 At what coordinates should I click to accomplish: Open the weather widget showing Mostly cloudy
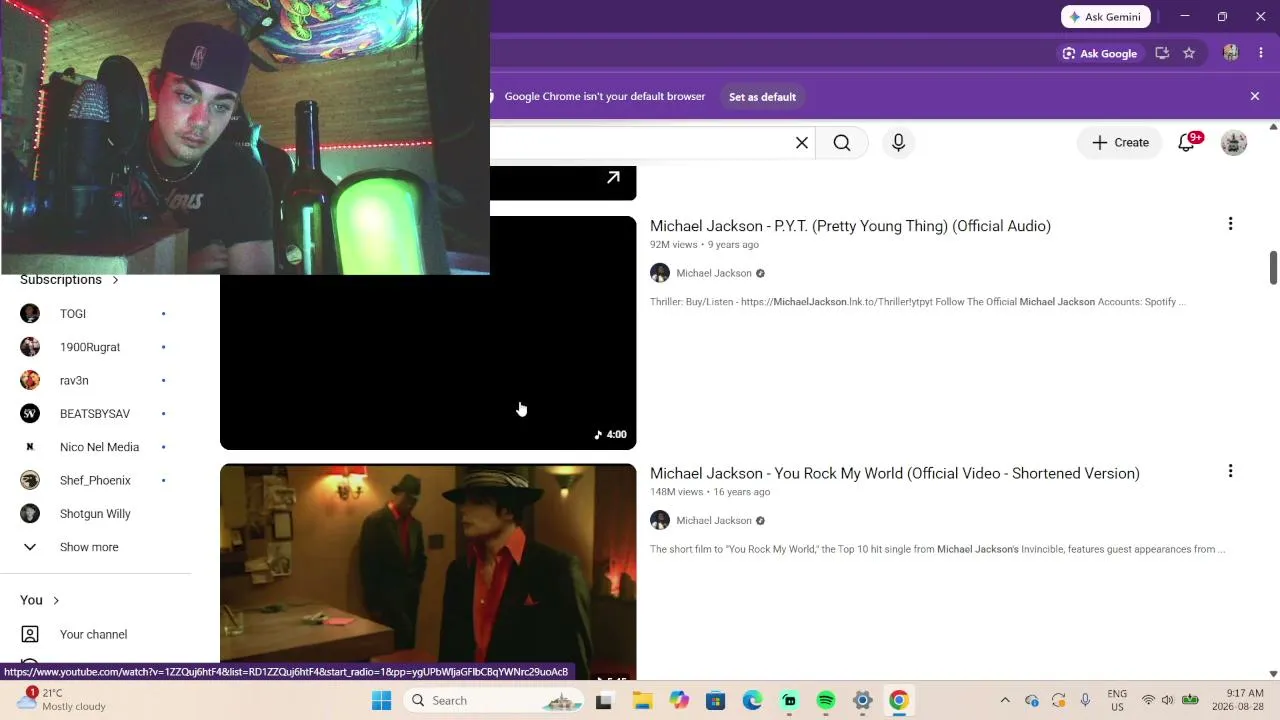(64, 700)
